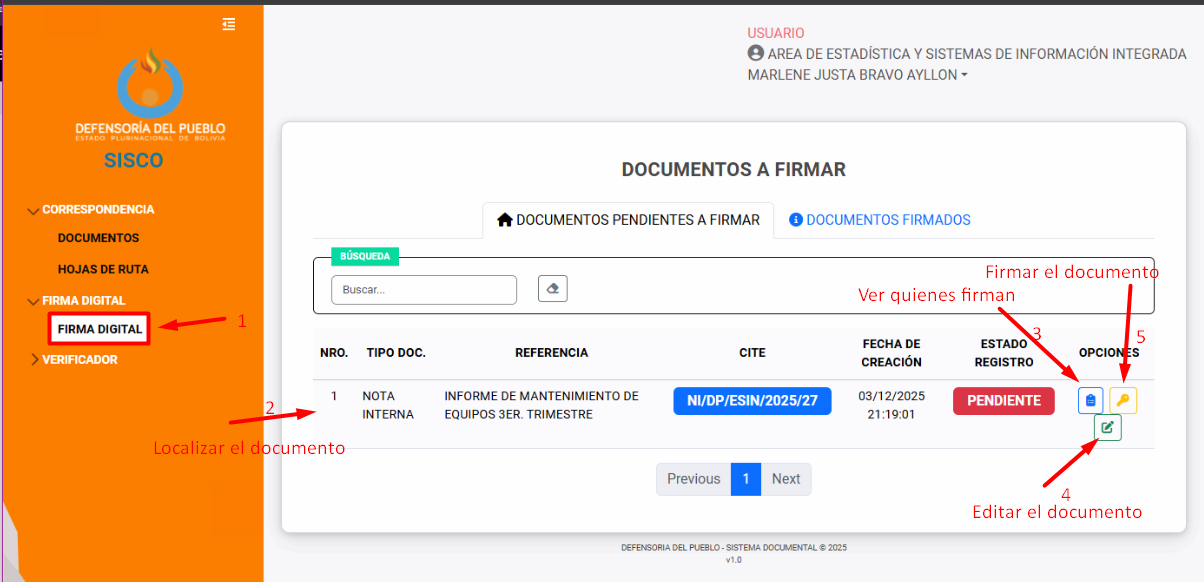Collapse the sidebar with the menu icon
This screenshot has height=582, width=1204.
(229, 24)
